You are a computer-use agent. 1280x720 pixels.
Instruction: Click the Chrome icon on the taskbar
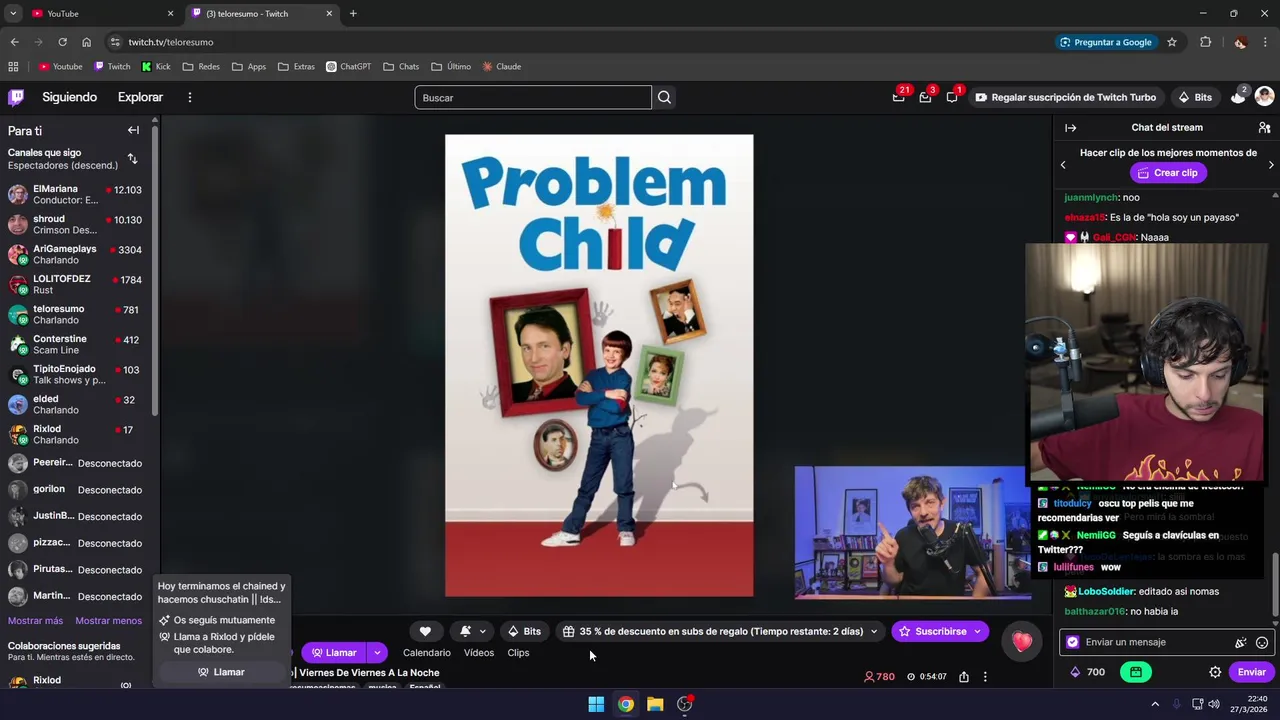click(x=625, y=704)
